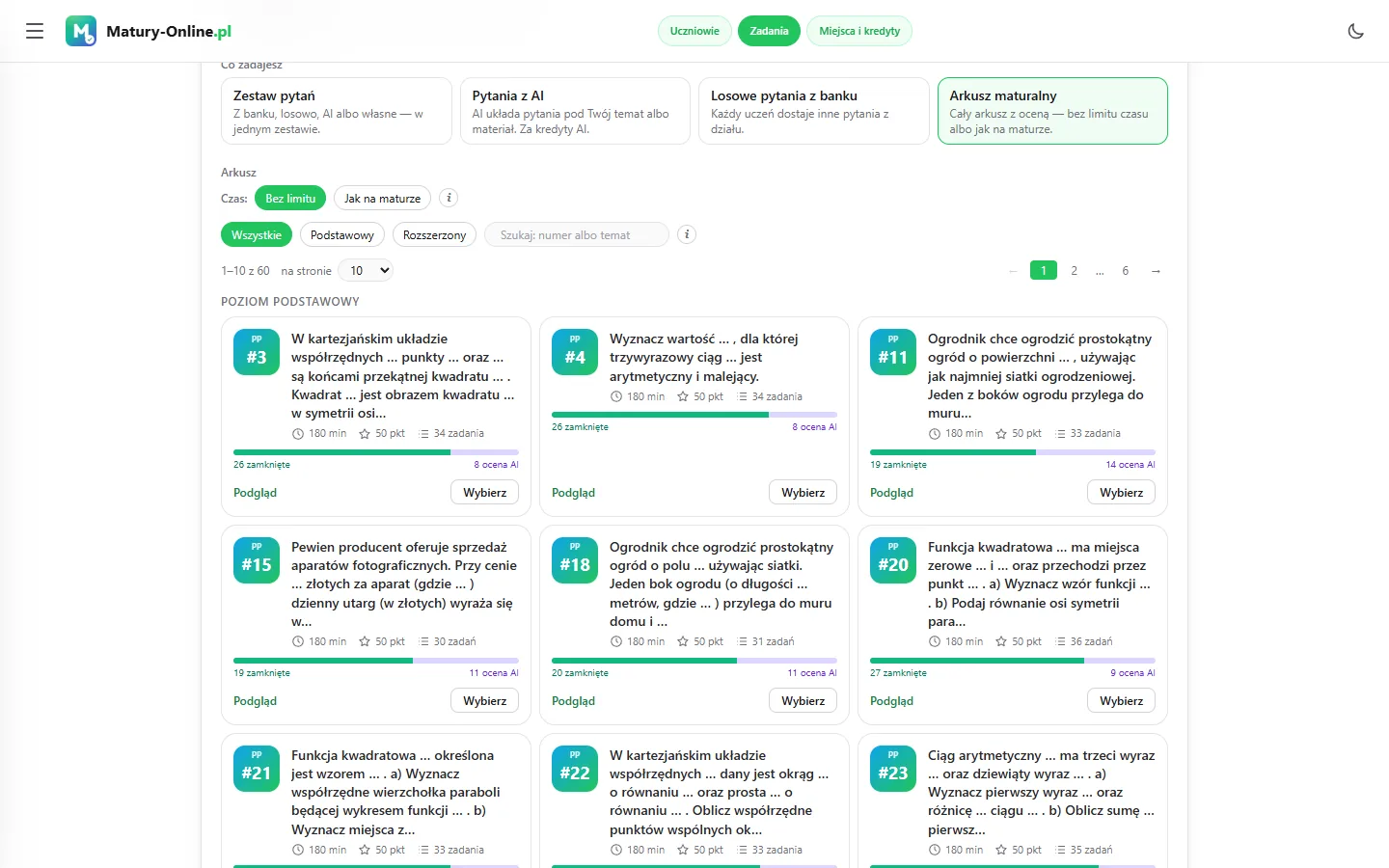Image resolution: width=1389 pixels, height=868 pixels.
Task: Click the PP #18 exam badge
Action: coord(575,560)
